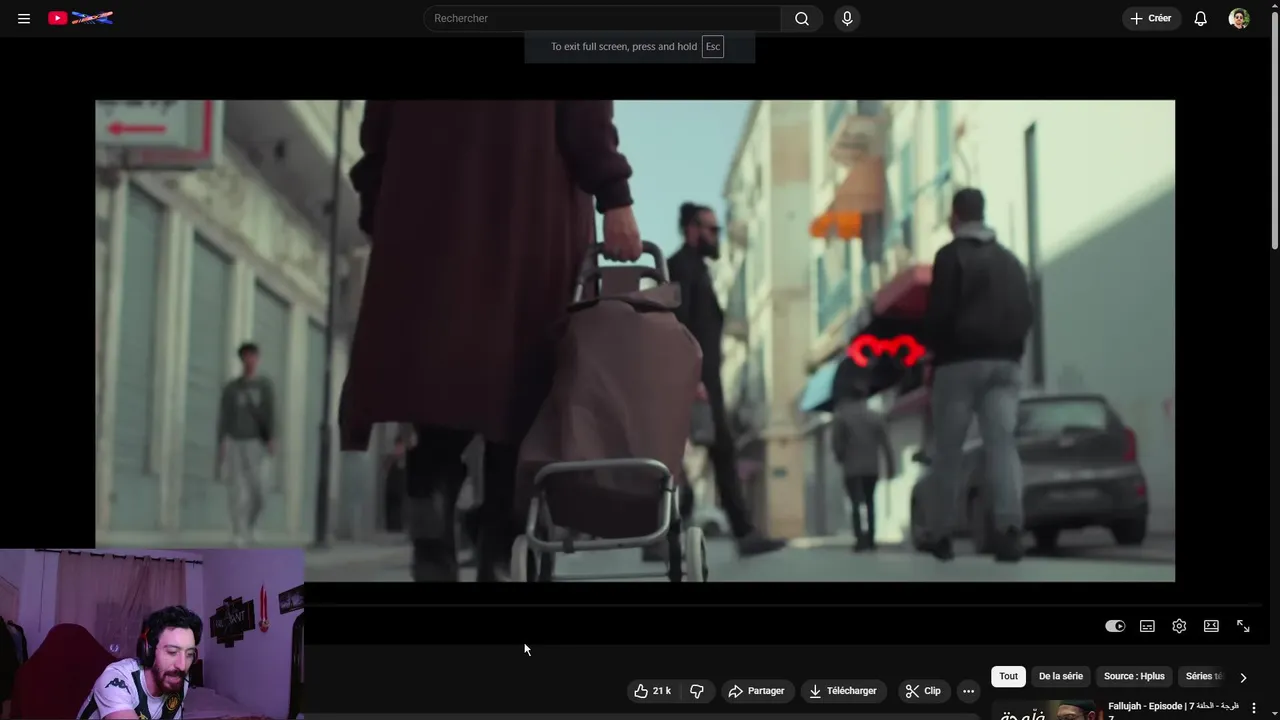
Task: Go to the YouTube home logo
Action: [x=80, y=18]
